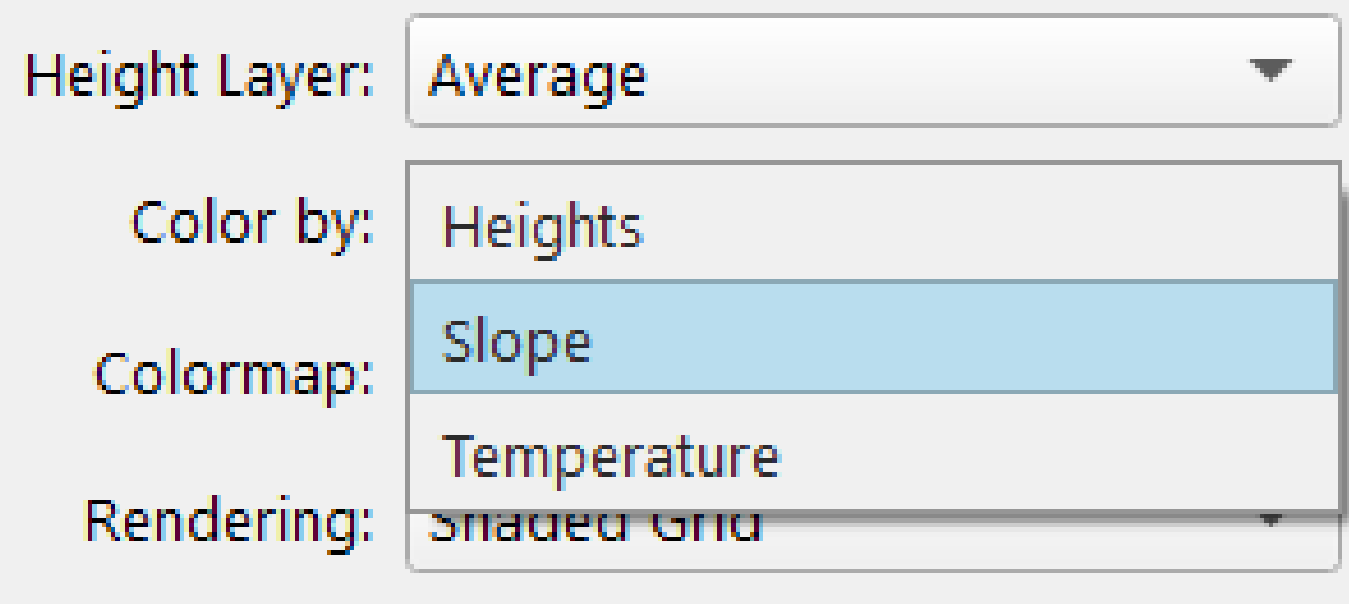The height and width of the screenshot is (604, 1349).
Task: Click the Color by label
Action: click(252, 224)
